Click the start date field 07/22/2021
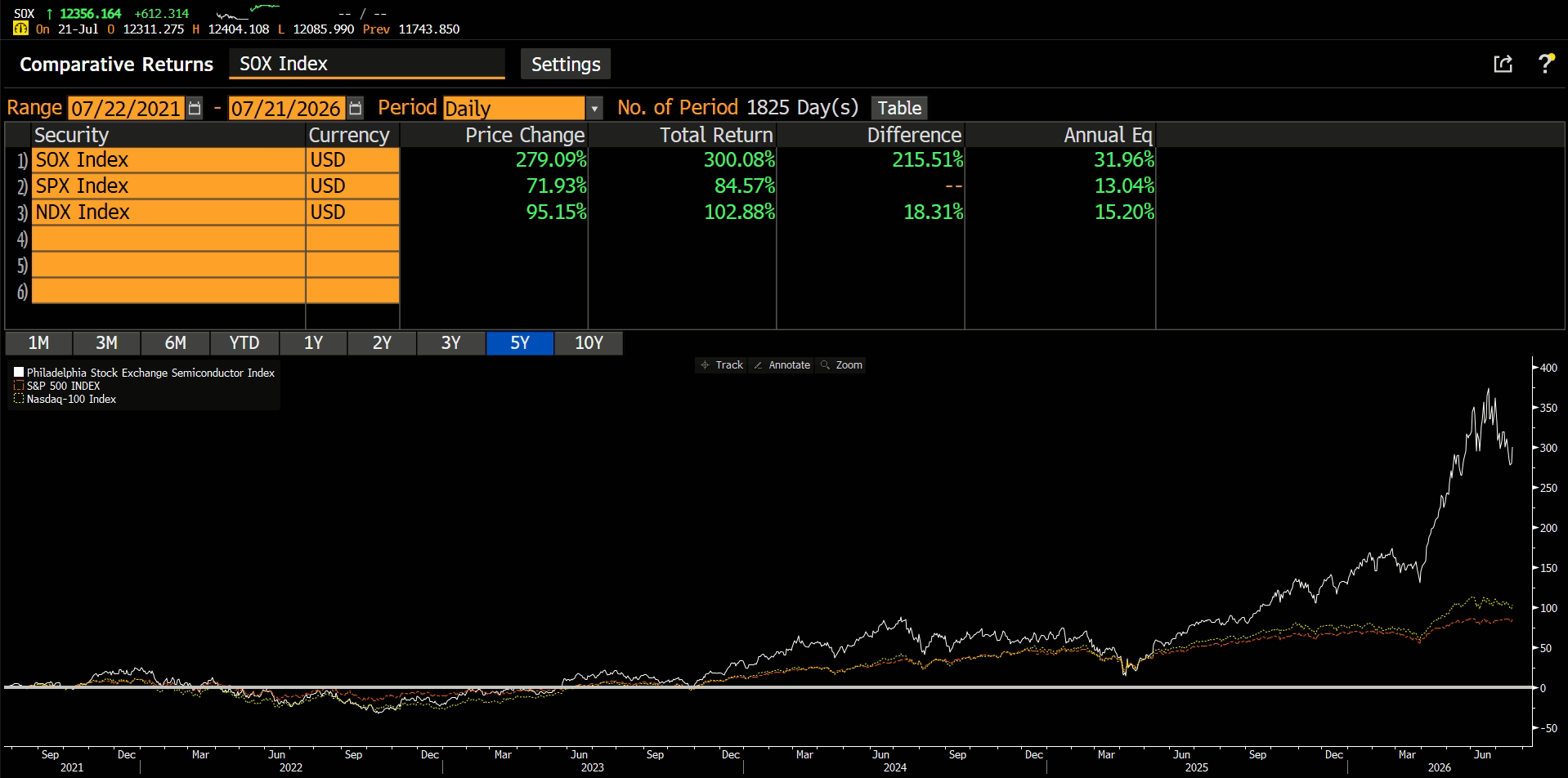 [x=125, y=108]
